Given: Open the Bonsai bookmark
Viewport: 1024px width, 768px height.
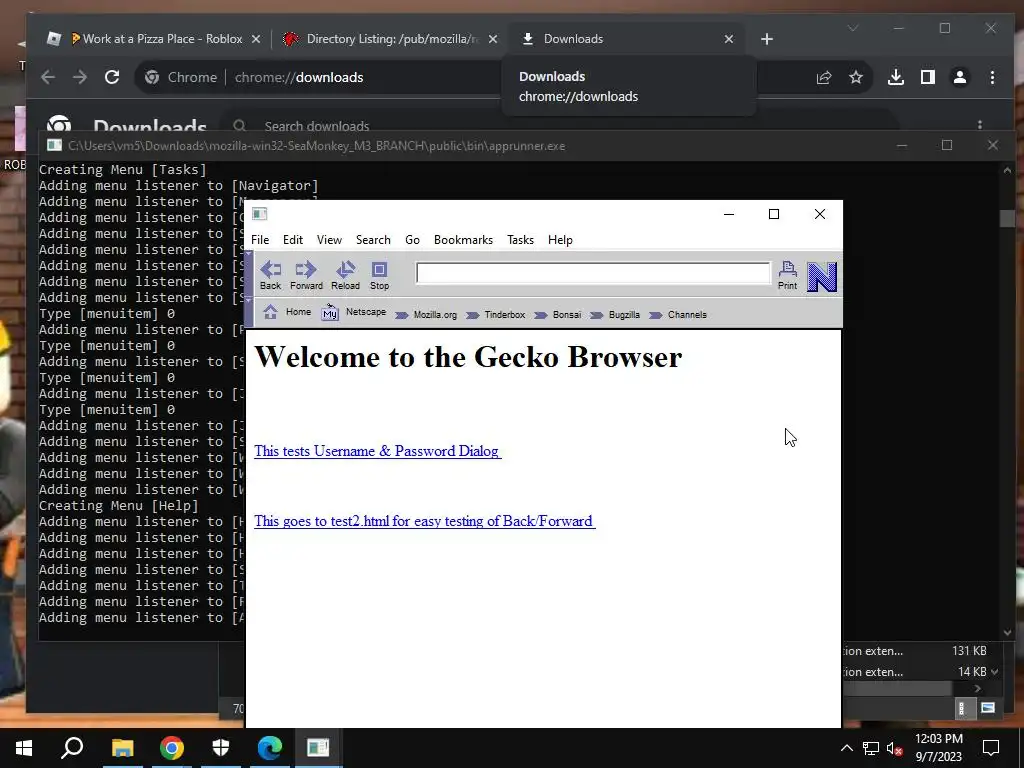Looking at the screenshot, I should (558, 315).
